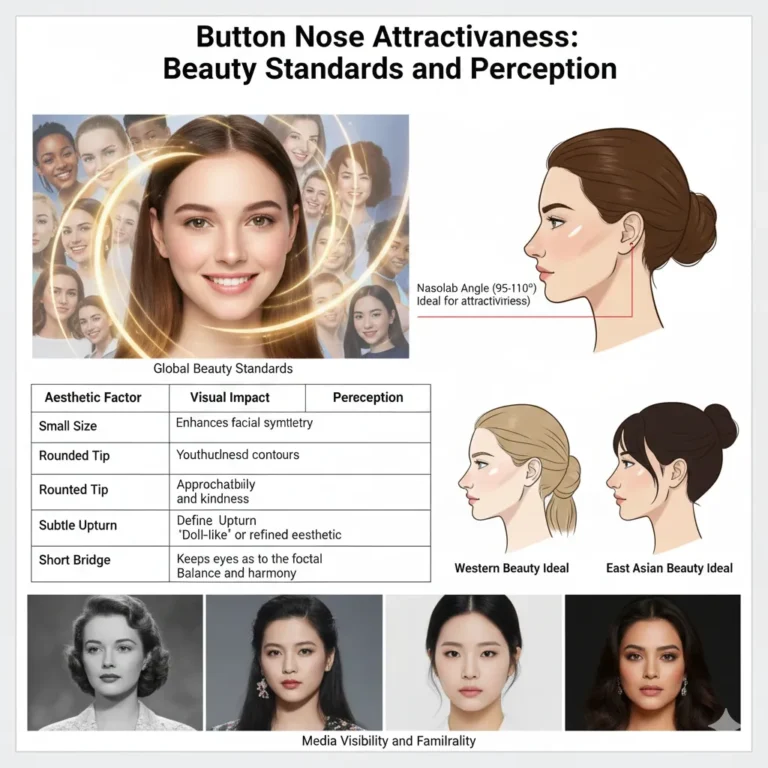The height and width of the screenshot is (768, 768).
Task: Select the portrait on the light gray background
Action: pyautogui.click(x=474, y=663)
